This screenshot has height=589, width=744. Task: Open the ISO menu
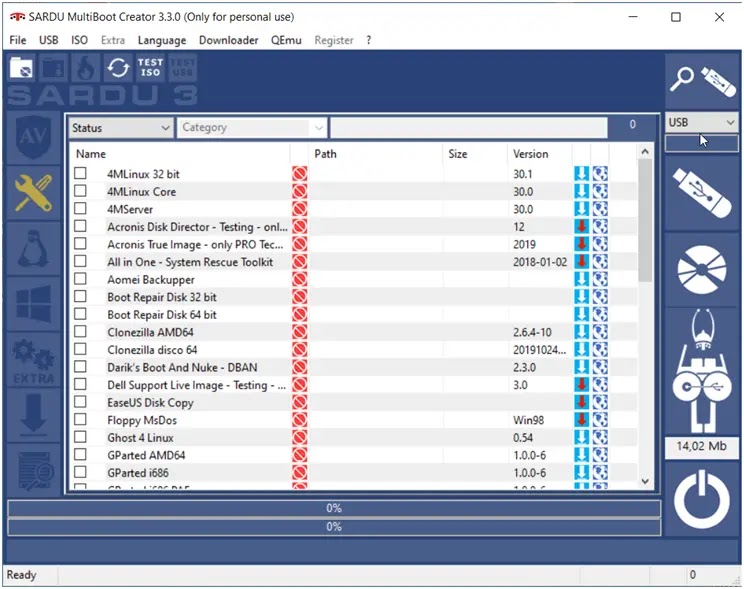79,40
